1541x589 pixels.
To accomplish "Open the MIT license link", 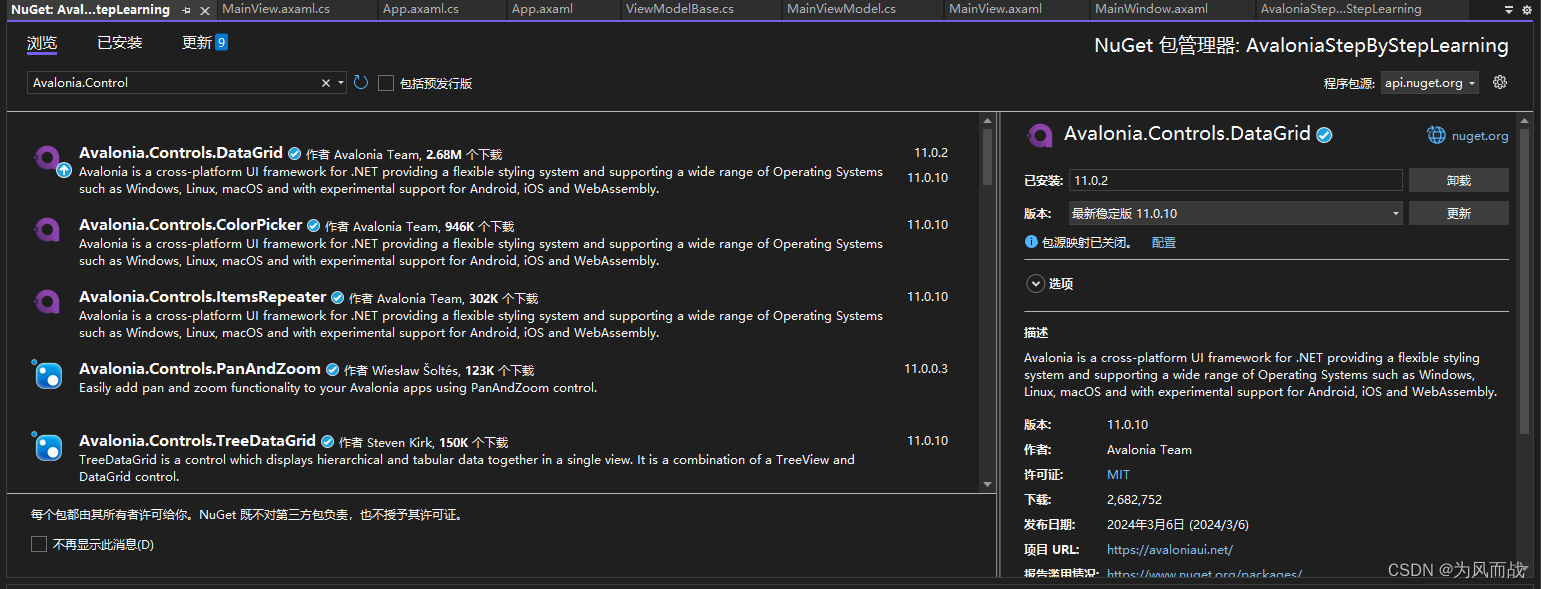I will tap(1117, 474).
